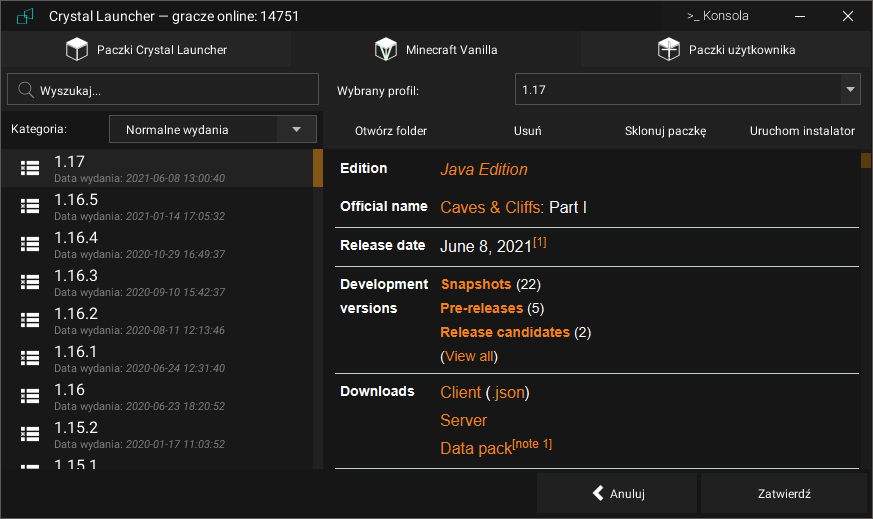The width and height of the screenshot is (873, 519).
Task: Select version 1.16.2 in the list
Action: [x=156, y=320]
